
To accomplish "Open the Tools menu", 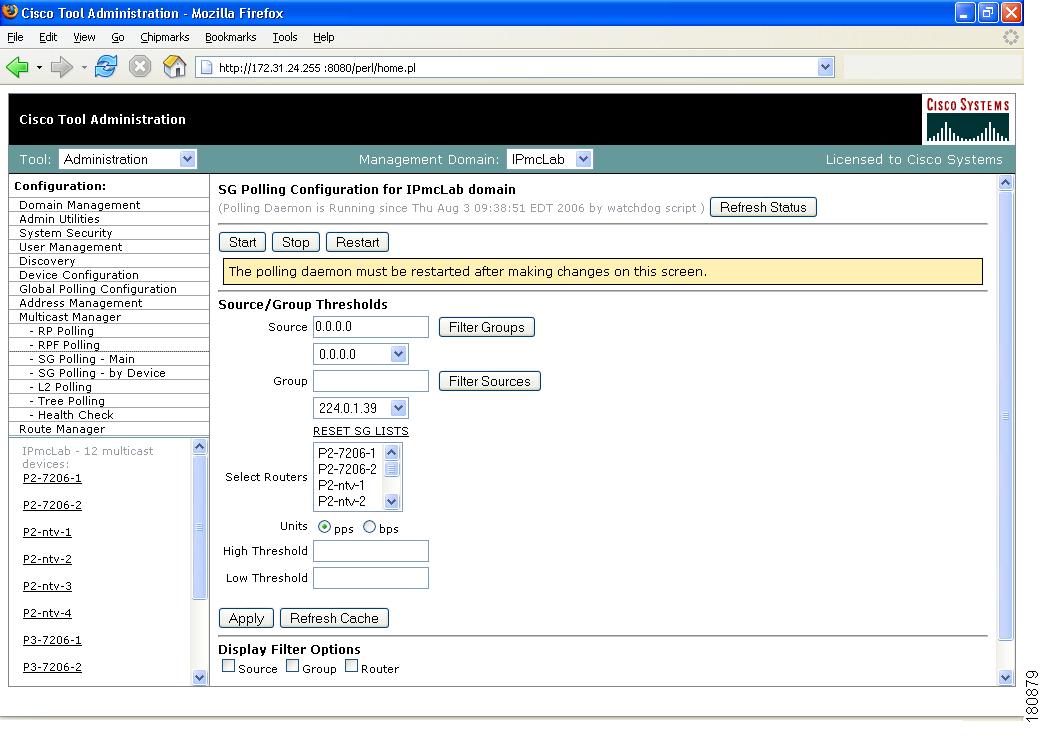I will tap(285, 37).
